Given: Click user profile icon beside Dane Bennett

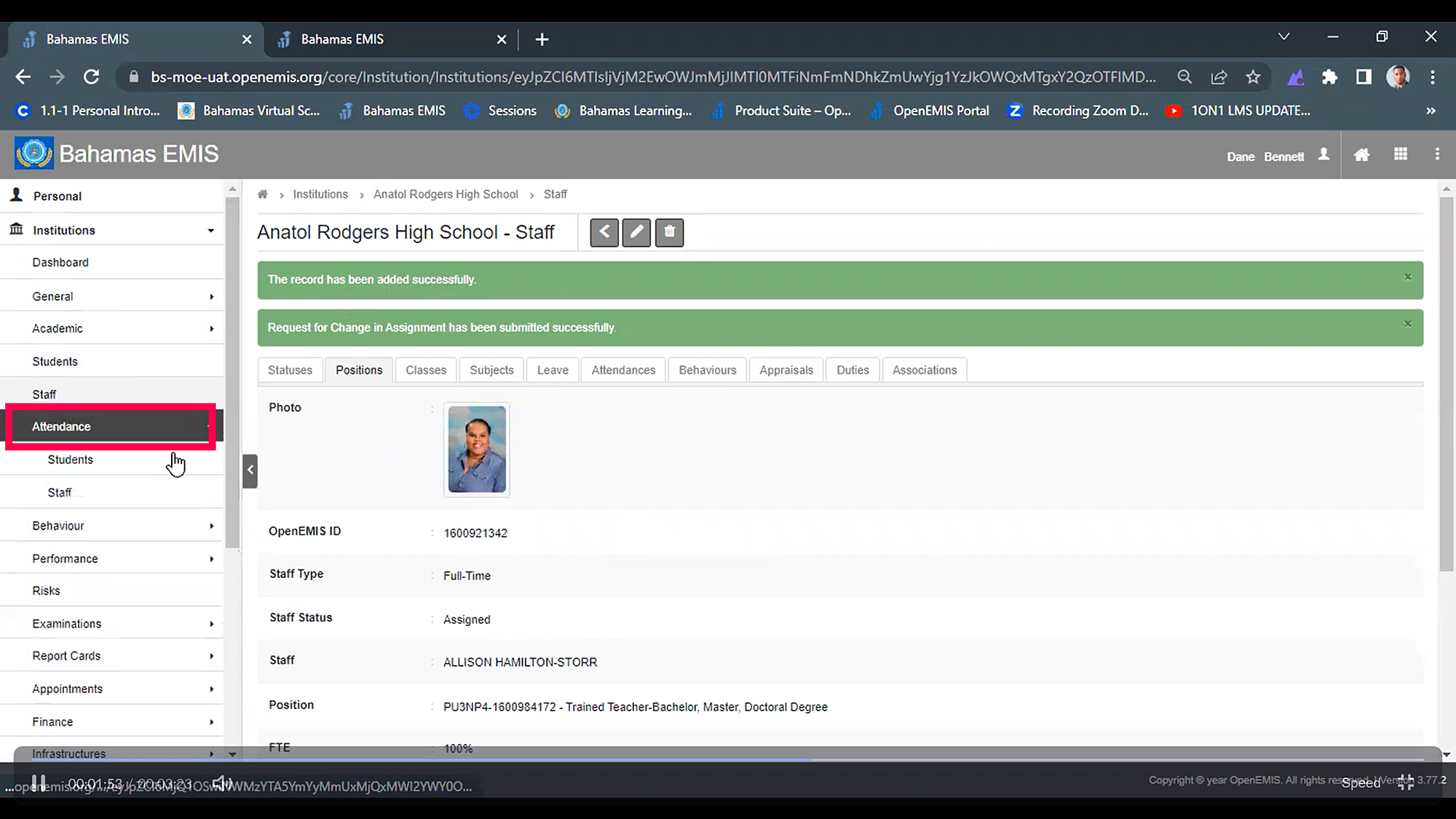Looking at the screenshot, I should 1324,155.
